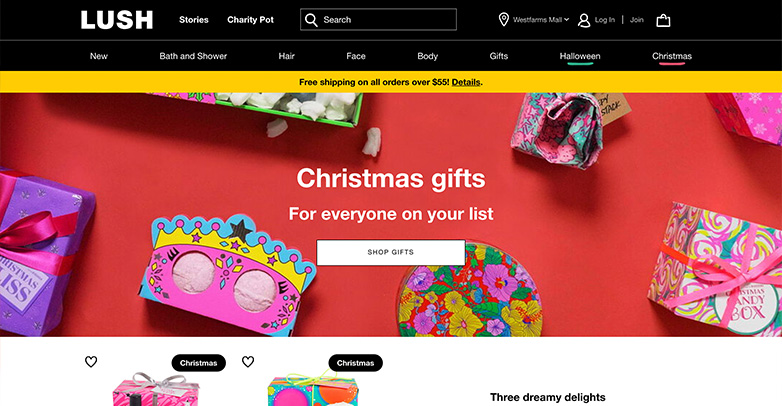Viewport: 782px width, 406px height.
Task: Click the store location pin icon
Action: [504, 19]
